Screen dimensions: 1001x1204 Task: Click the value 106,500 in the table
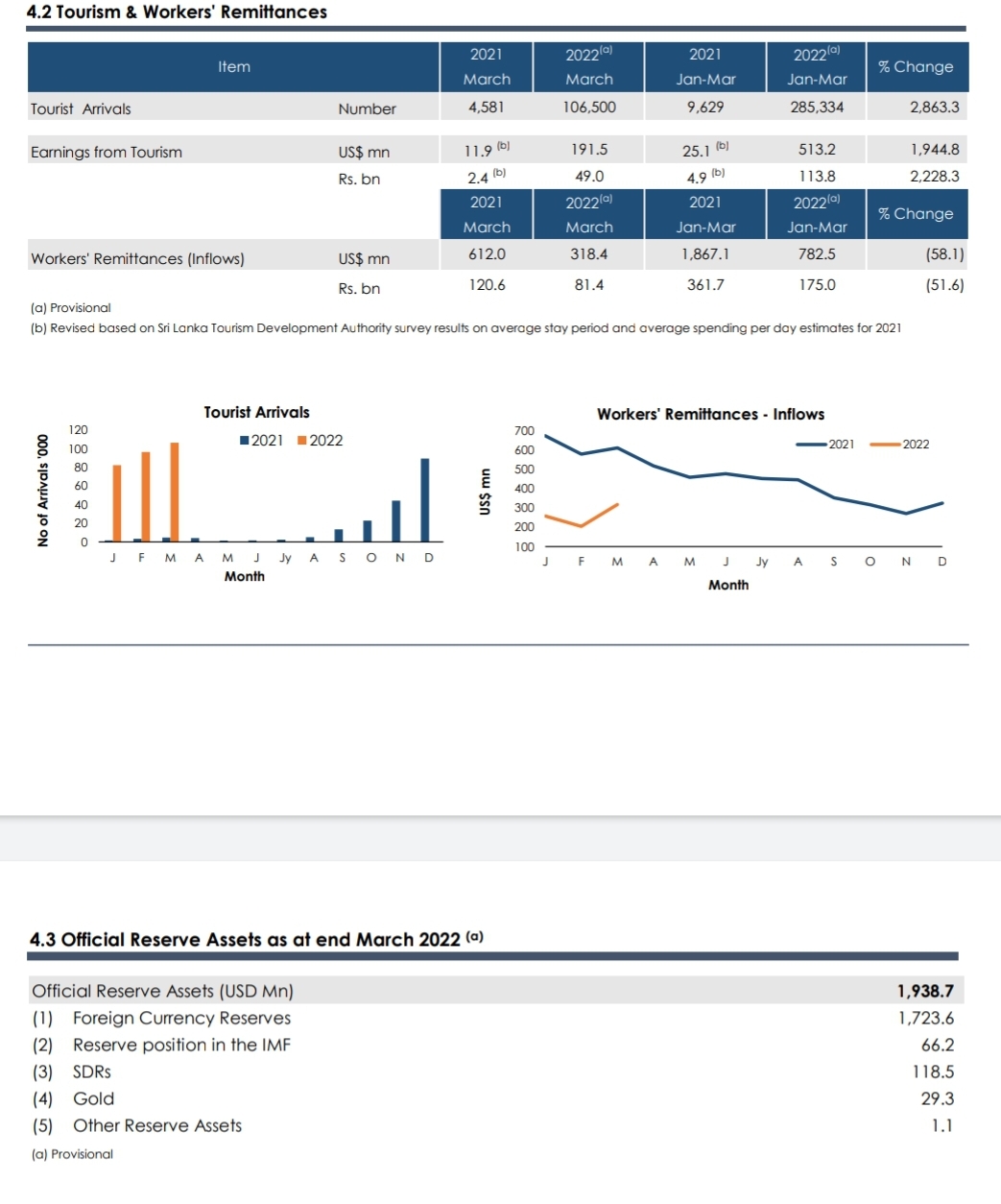pos(589,107)
